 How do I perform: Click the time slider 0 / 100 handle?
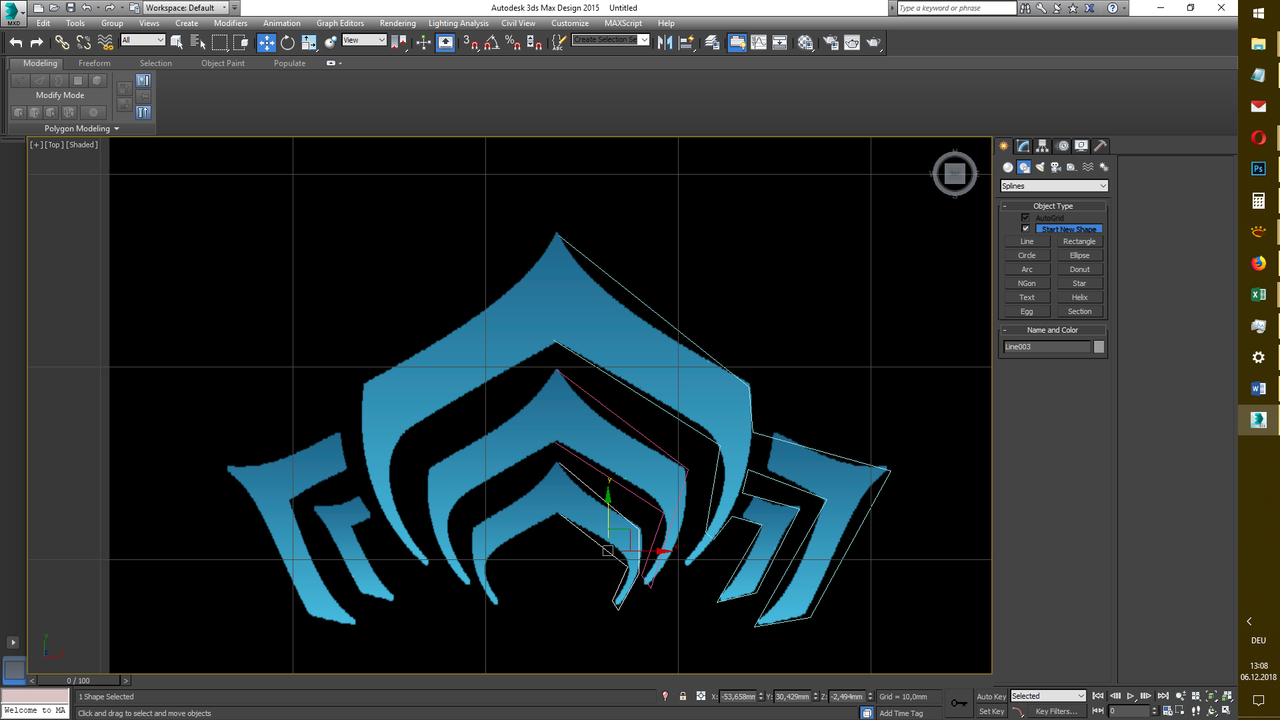(x=77, y=680)
